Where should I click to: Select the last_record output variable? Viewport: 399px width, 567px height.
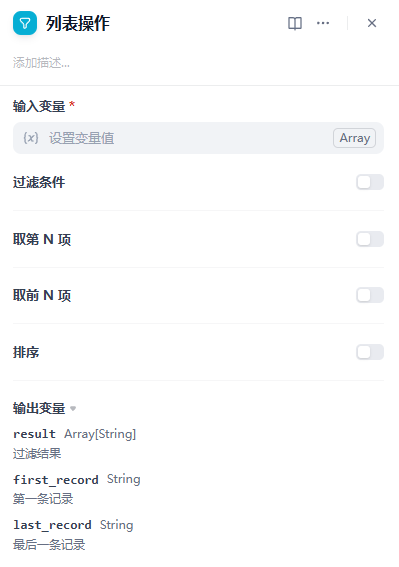click(x=52, y=525)
